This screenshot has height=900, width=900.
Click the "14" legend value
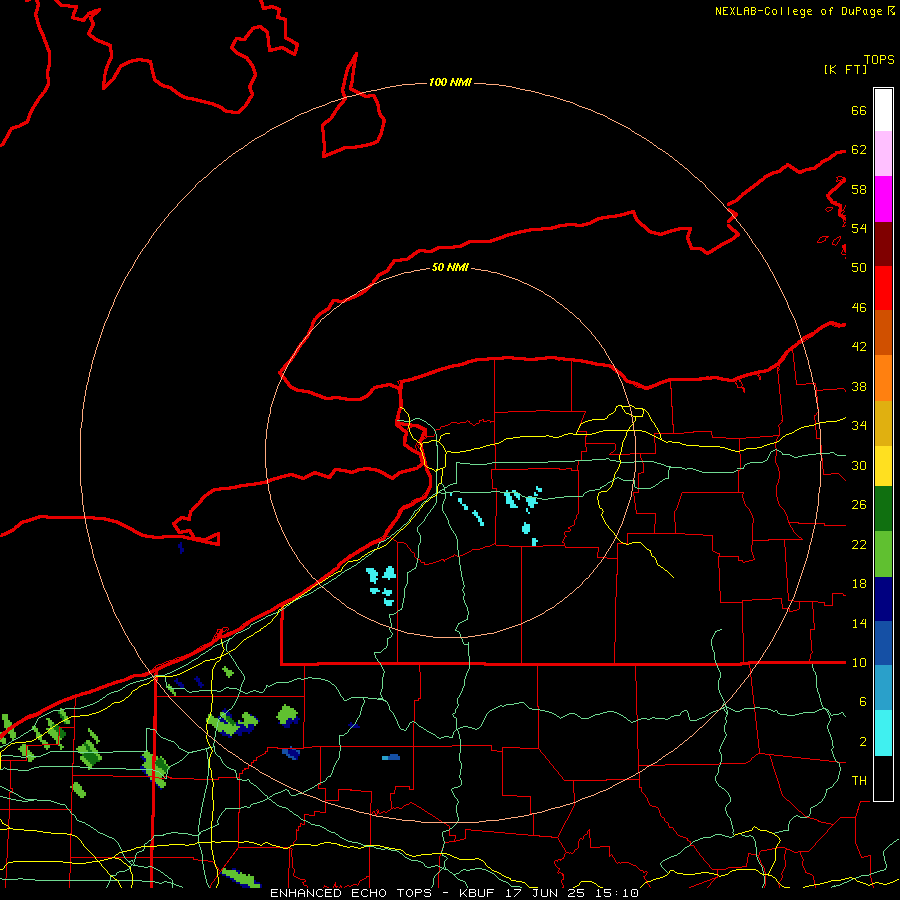click(x=859, y=624)
